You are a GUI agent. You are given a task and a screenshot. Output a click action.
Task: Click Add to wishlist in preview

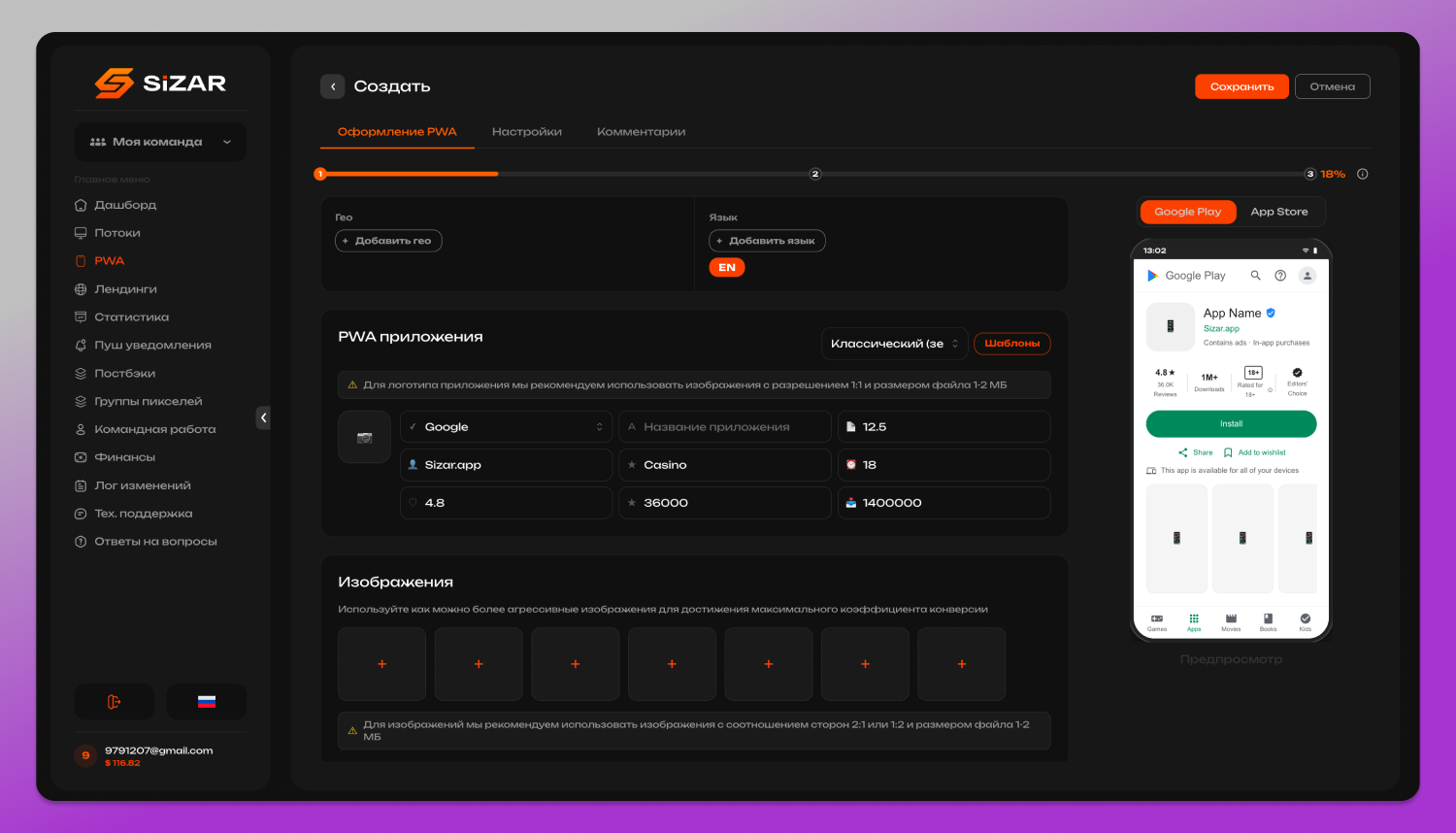pyautogui.click(x=1255, y=452)
